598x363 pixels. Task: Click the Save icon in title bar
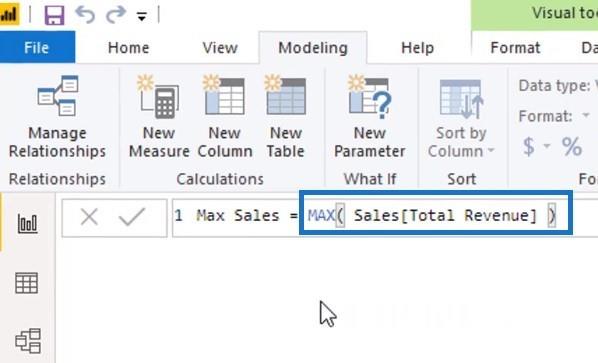click(55, 15)
